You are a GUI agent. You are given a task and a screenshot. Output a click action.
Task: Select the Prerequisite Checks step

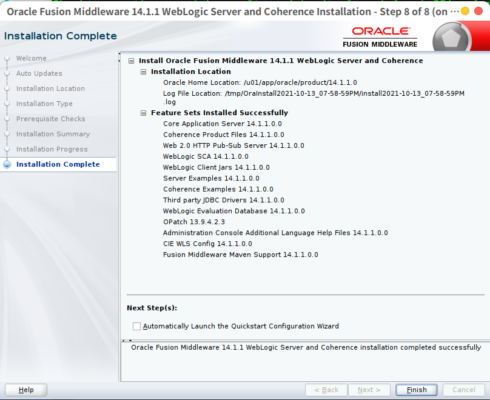(x=51, y=119)
